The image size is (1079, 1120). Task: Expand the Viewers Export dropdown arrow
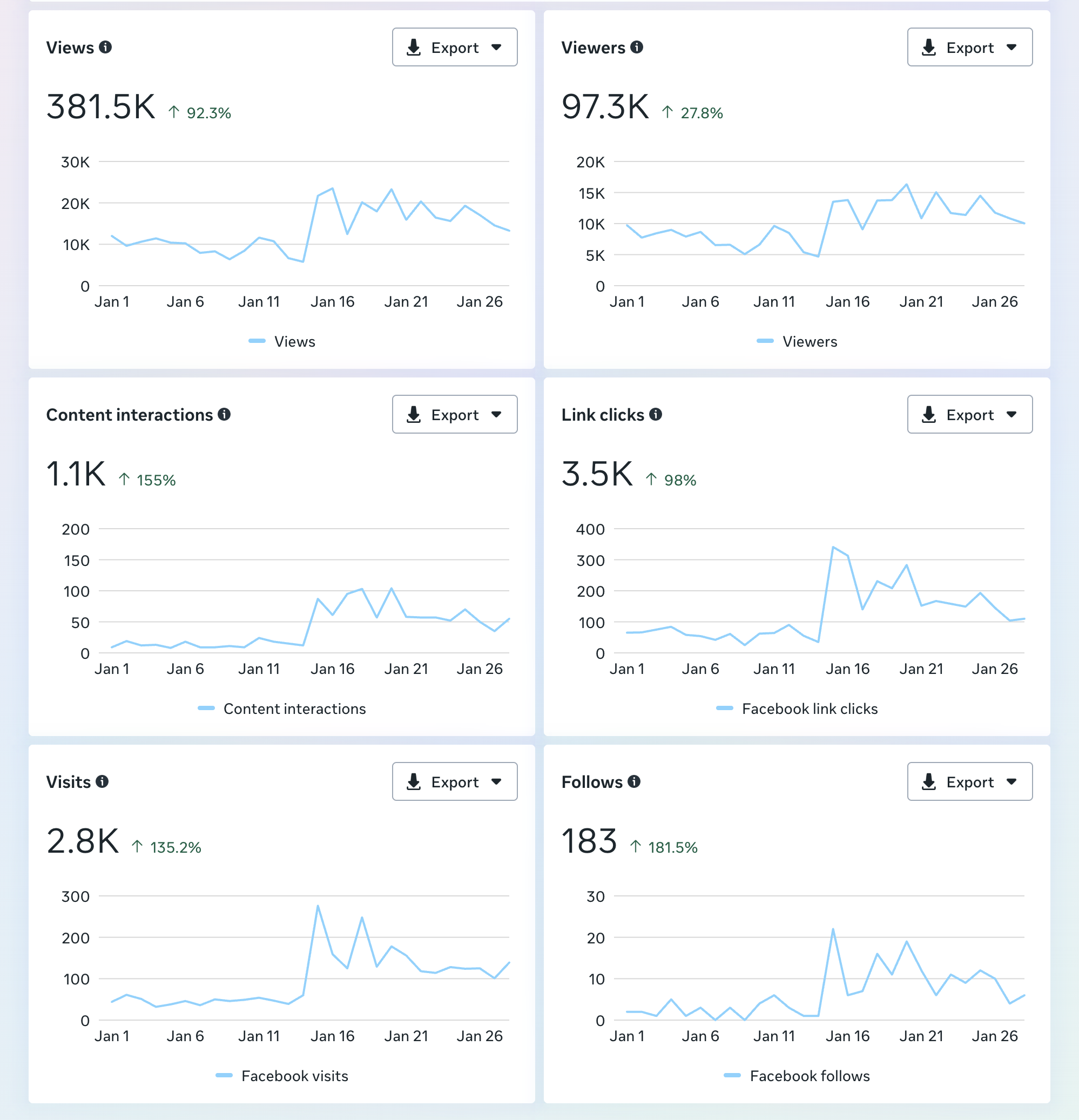(1011, 48)
